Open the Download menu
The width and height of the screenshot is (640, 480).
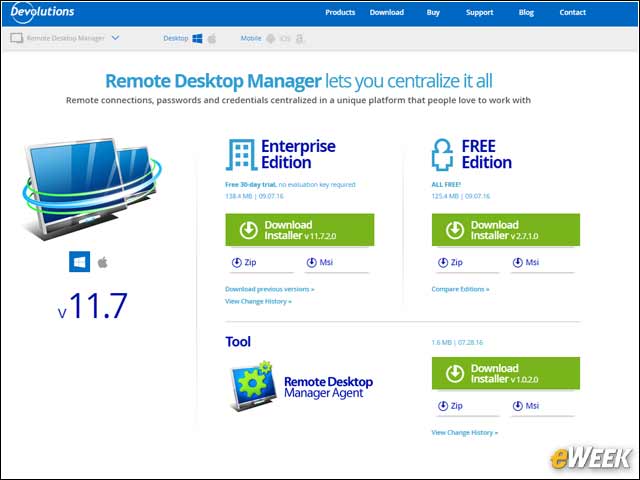click(x=387, y=13)
